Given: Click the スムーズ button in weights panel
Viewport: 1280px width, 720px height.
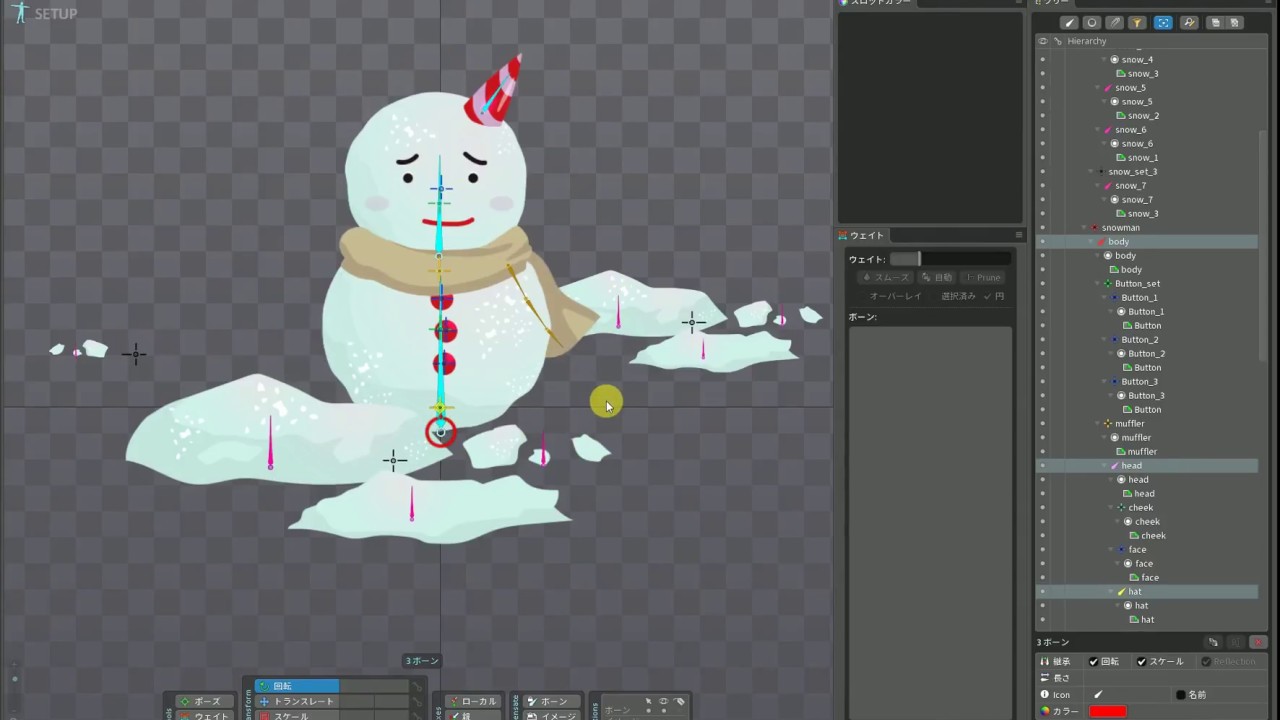Looking at the screenshot, I should click(886, 277).
